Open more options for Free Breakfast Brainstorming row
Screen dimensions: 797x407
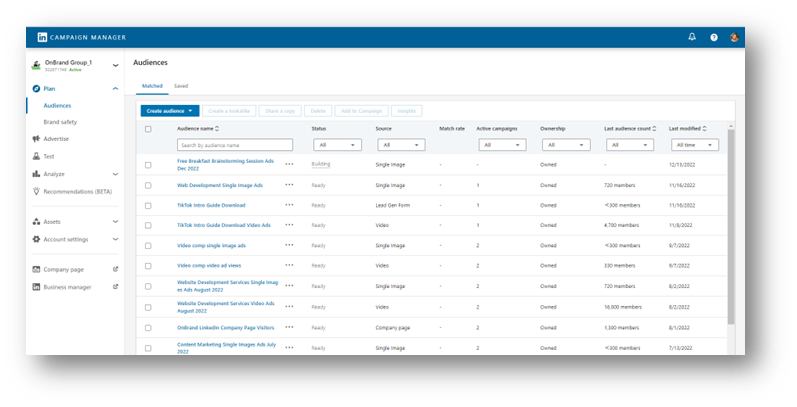tap(289, 164)
